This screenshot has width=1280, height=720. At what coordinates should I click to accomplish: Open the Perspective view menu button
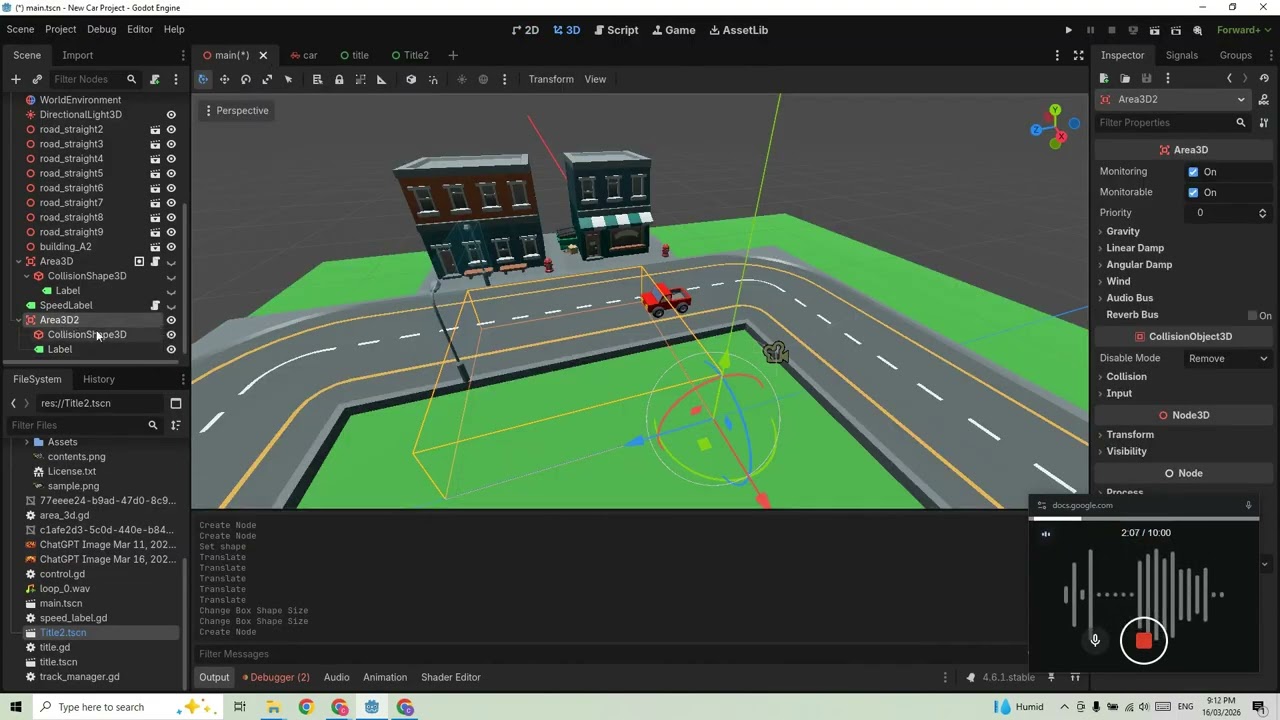[236, 111]
